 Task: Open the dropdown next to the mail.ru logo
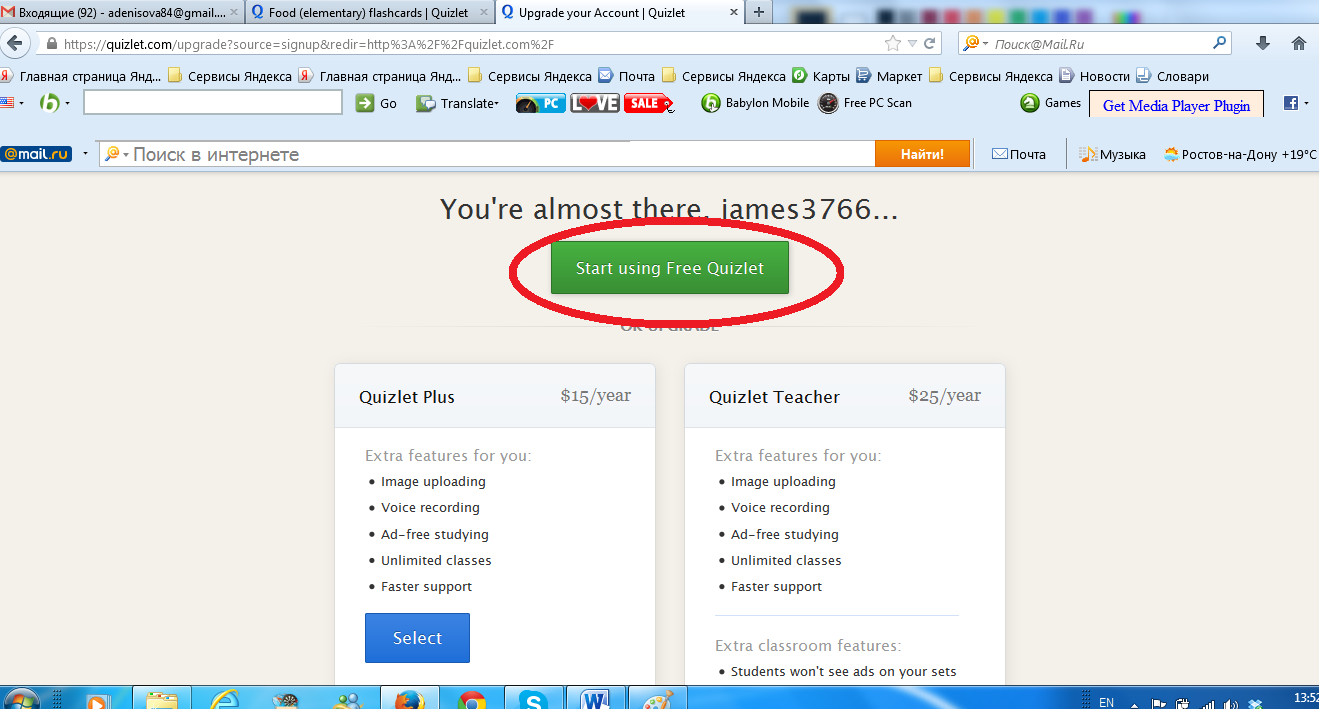pyautogui.click(x=85, y=154)
